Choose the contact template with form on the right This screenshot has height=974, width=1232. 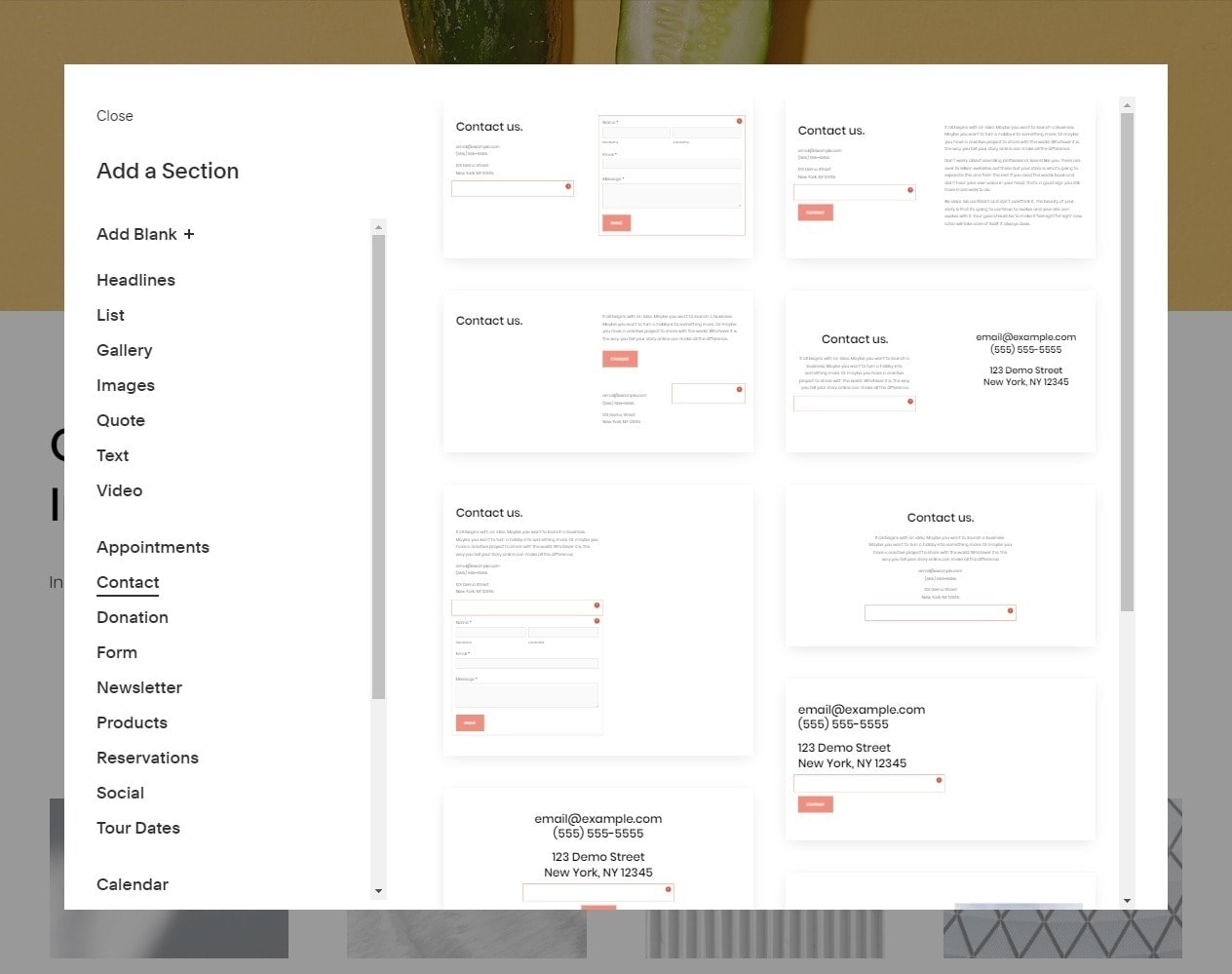coord(598,175)
